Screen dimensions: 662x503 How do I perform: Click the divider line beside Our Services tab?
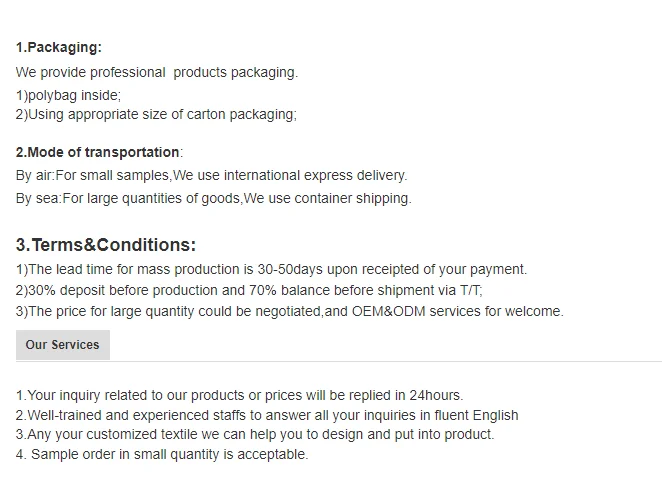[385, 360]
